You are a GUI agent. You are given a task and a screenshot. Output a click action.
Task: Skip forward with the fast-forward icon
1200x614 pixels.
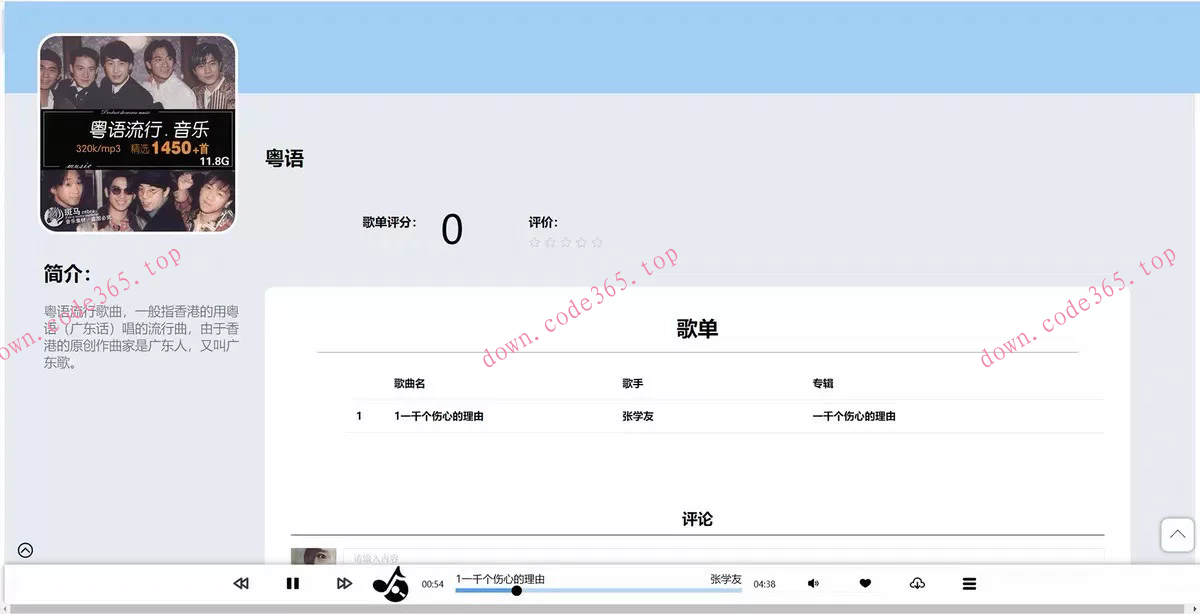344,583
